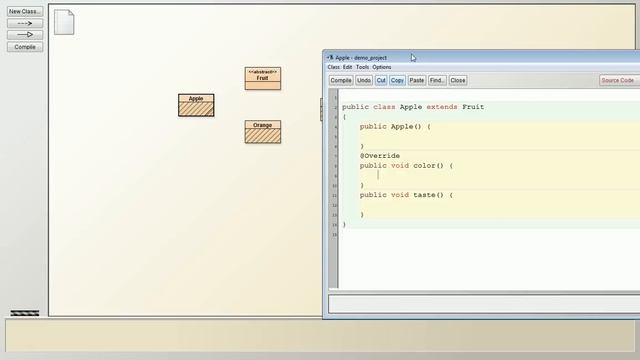Select the Orange class box
The image size is (640, 360).
(x=262, y=131)
